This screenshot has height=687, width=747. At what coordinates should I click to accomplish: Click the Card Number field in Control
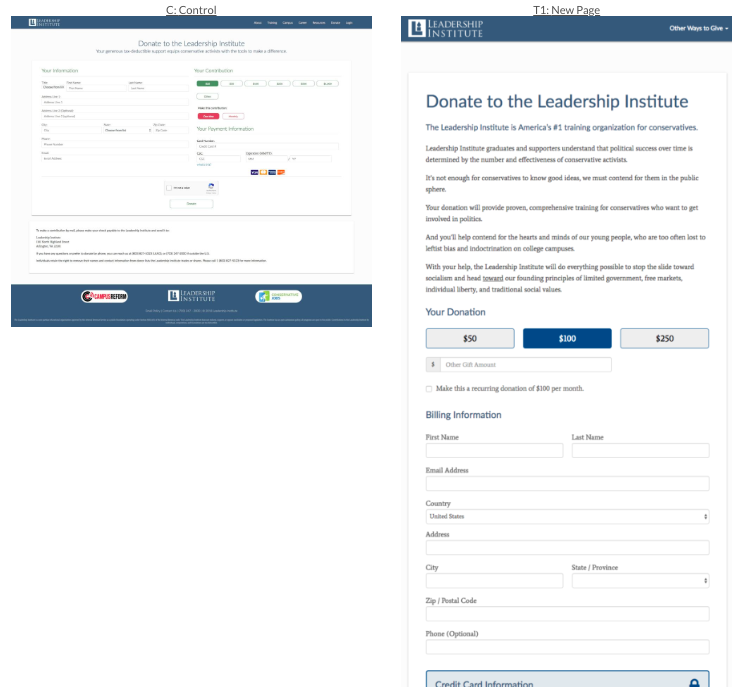(x=268, y=146)
